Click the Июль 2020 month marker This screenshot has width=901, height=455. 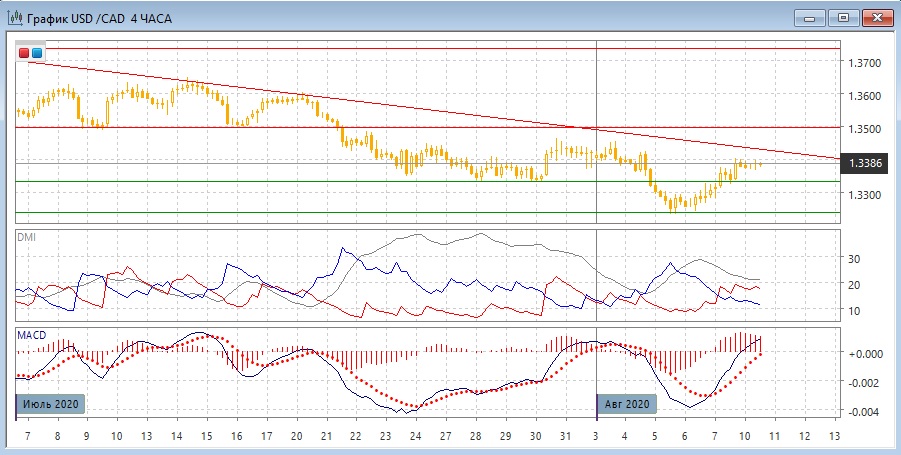click(x=50, y=404)
